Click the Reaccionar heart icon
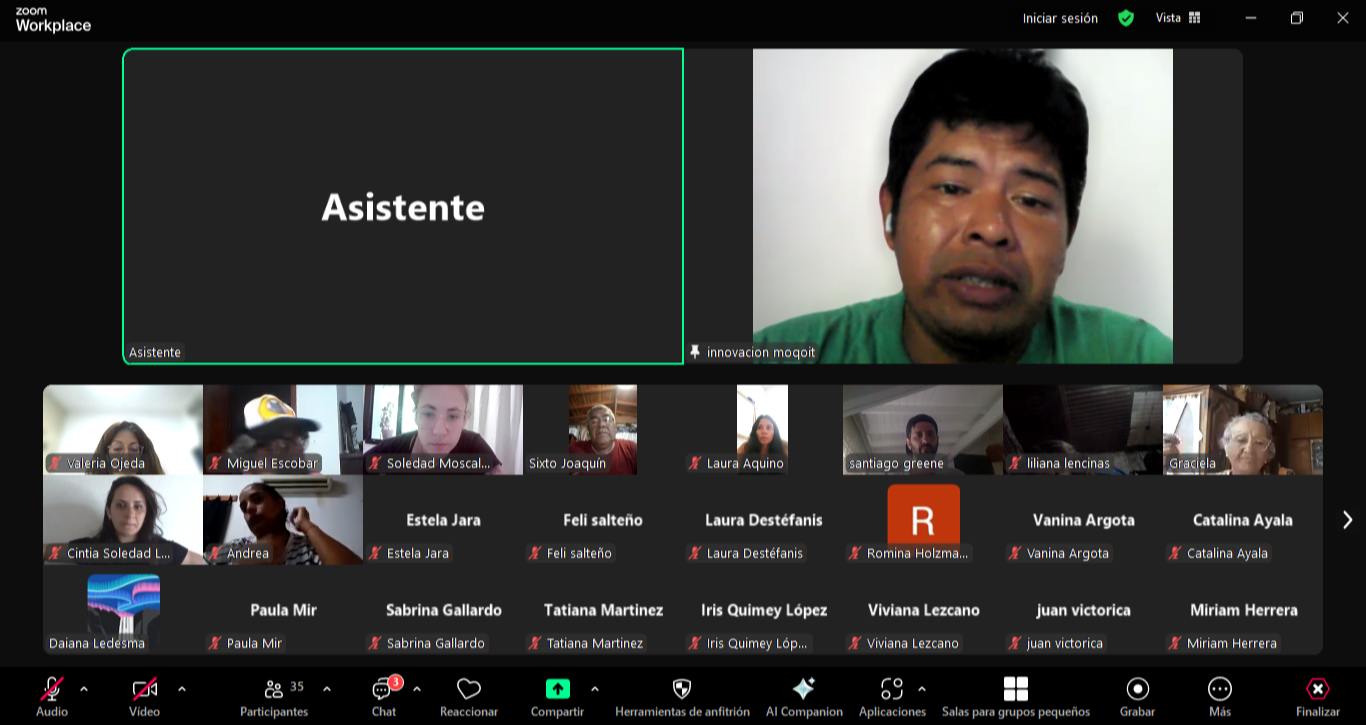Screen dimensions: 1366x725 click(468, 696)
